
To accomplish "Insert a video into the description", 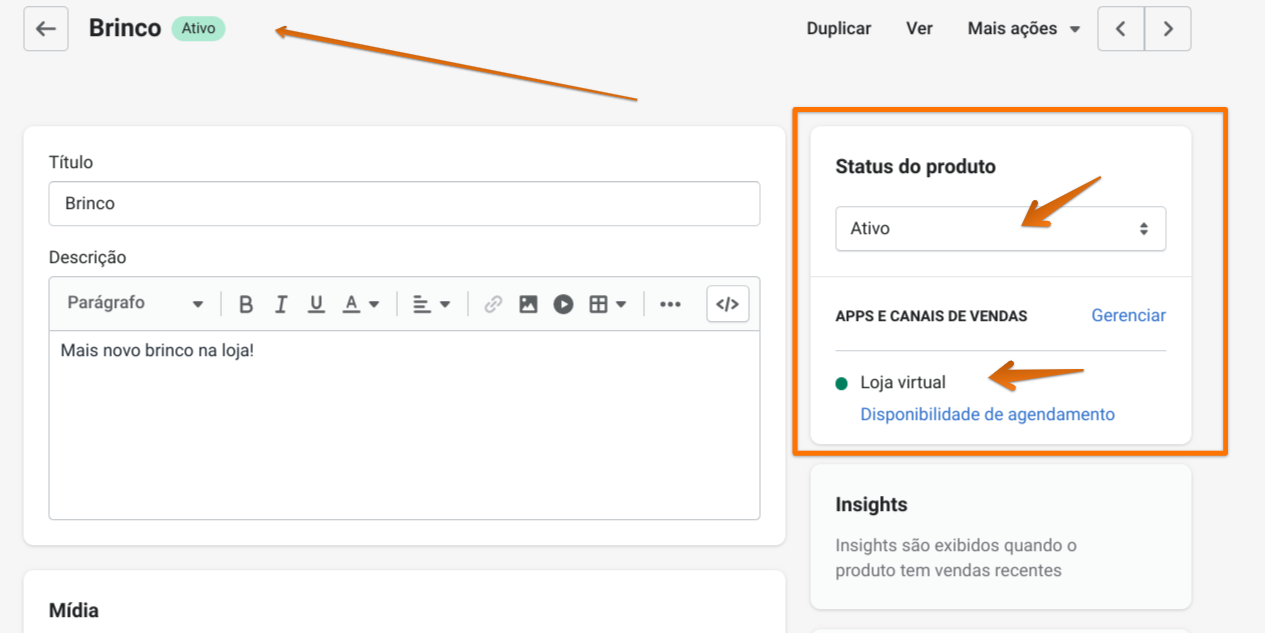I will tap(563, 304).
